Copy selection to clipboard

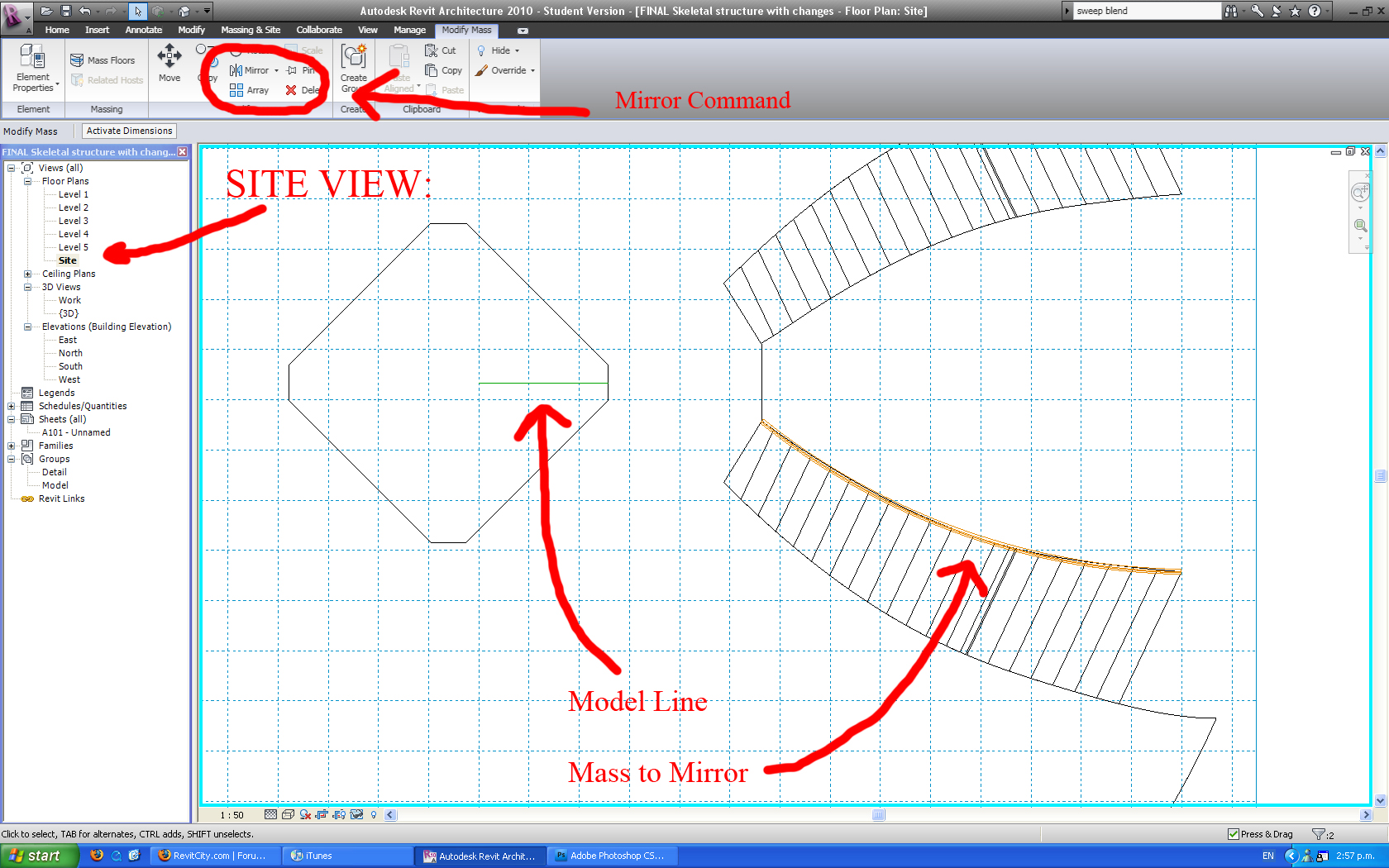[x=444, y=70]
